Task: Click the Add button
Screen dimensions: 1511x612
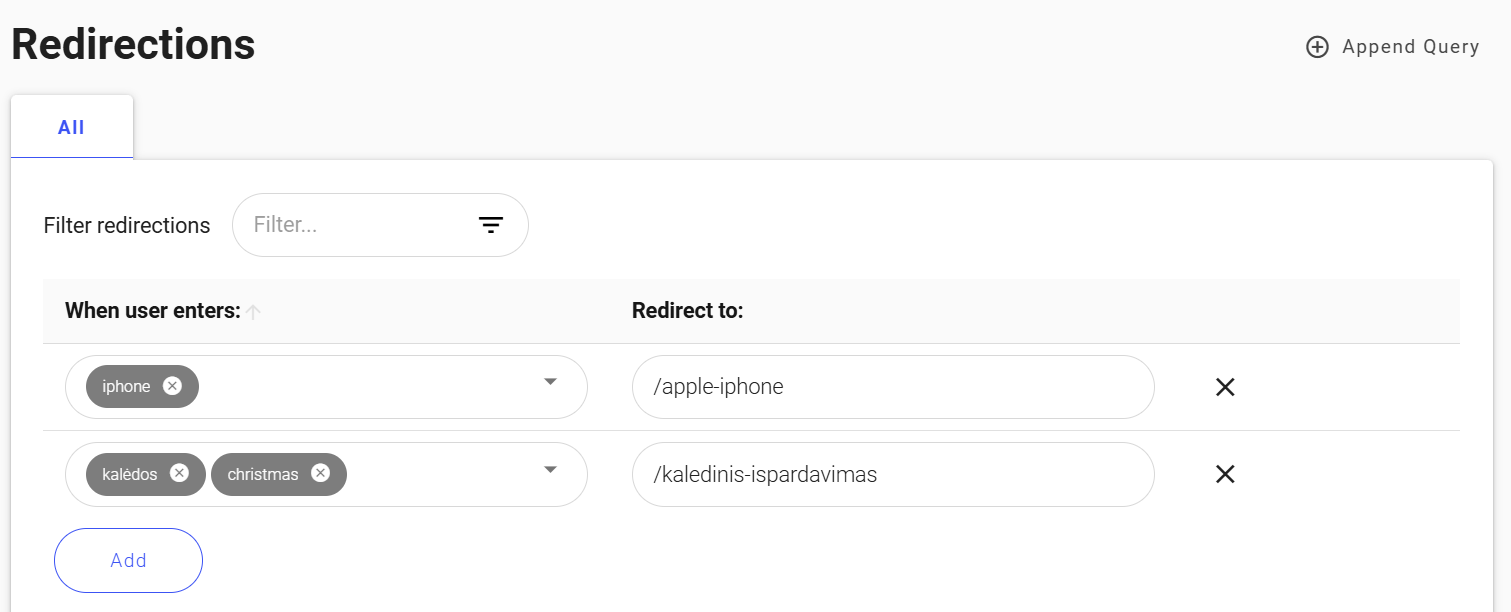Action: click(x=128, y=560)
